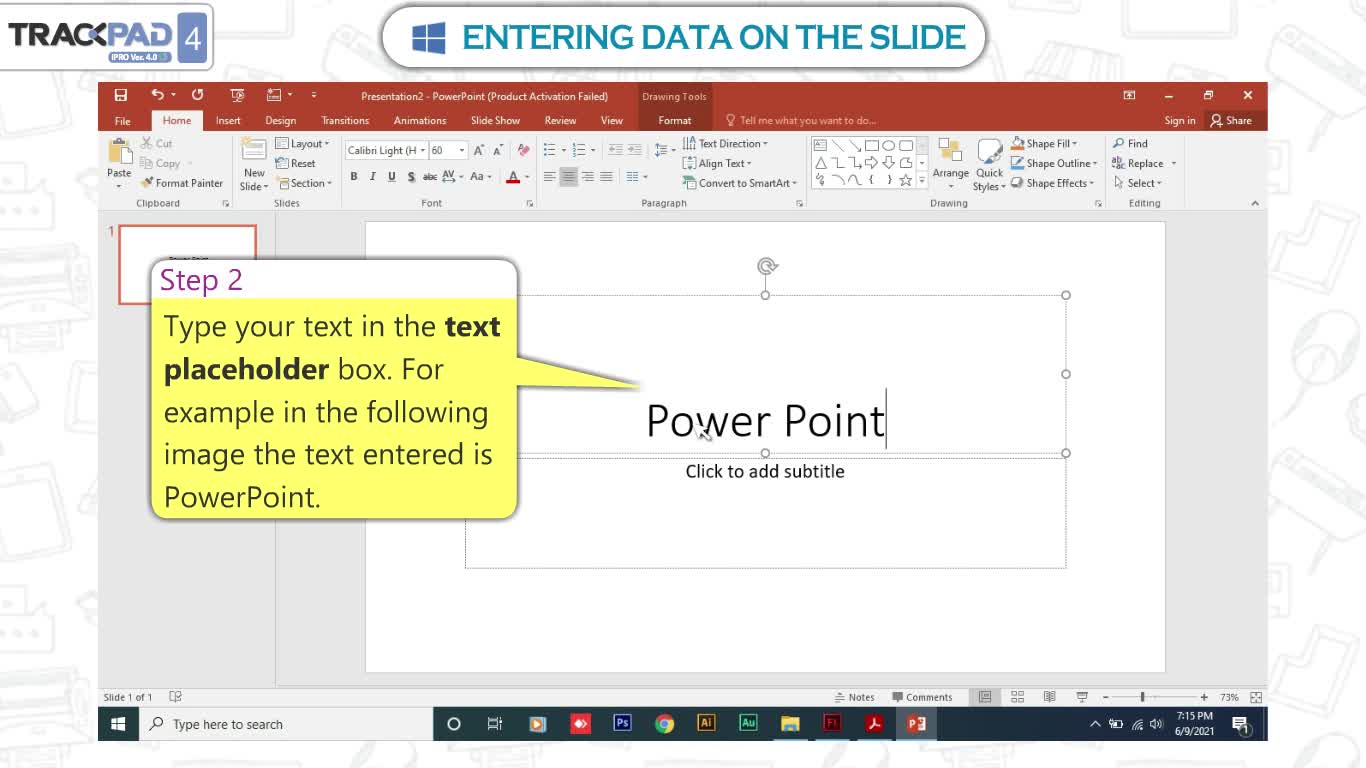1366x768 pixels.
Task: Expand the Shape Fill dropdown
Action: coord(1044,143)
